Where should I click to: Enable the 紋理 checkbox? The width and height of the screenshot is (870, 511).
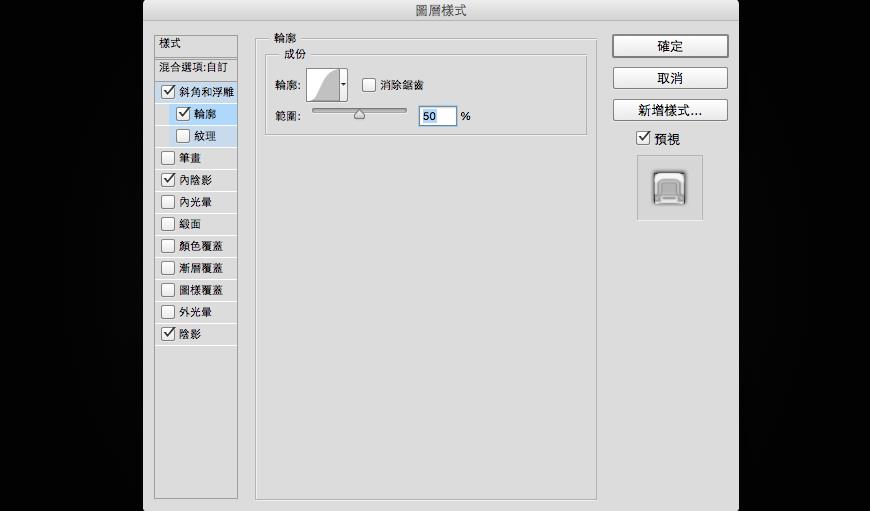click(183, 136)
